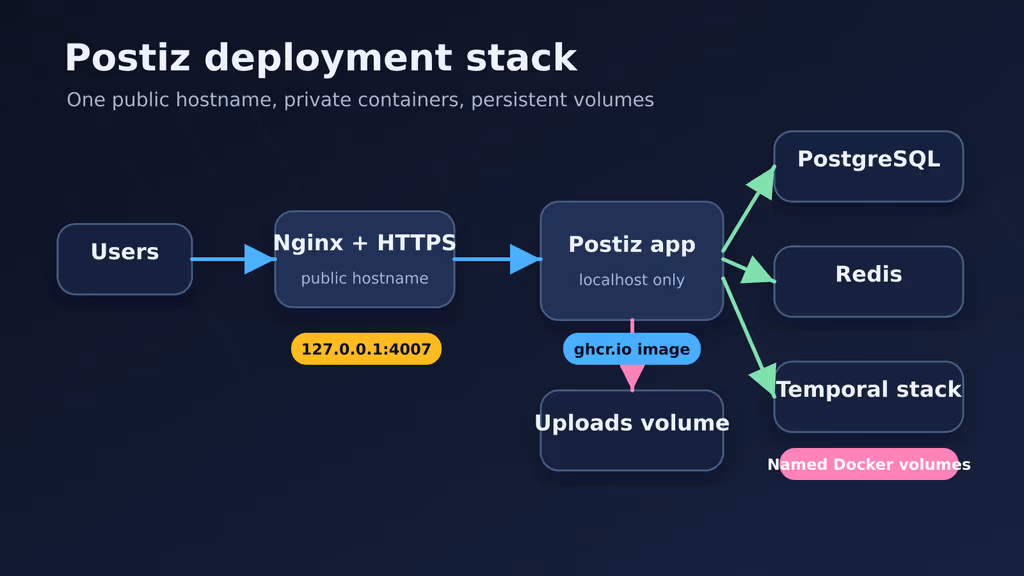Image resolution: width=1024 pixels, height=576 pixels.
Task: Click the ghcr.io image blue badge
Action: [632, 349]
